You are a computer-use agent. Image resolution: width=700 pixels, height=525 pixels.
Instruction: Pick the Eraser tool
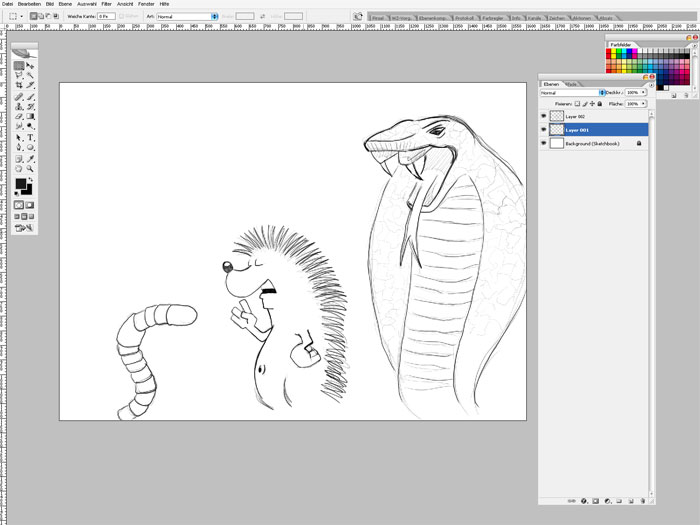19,117
